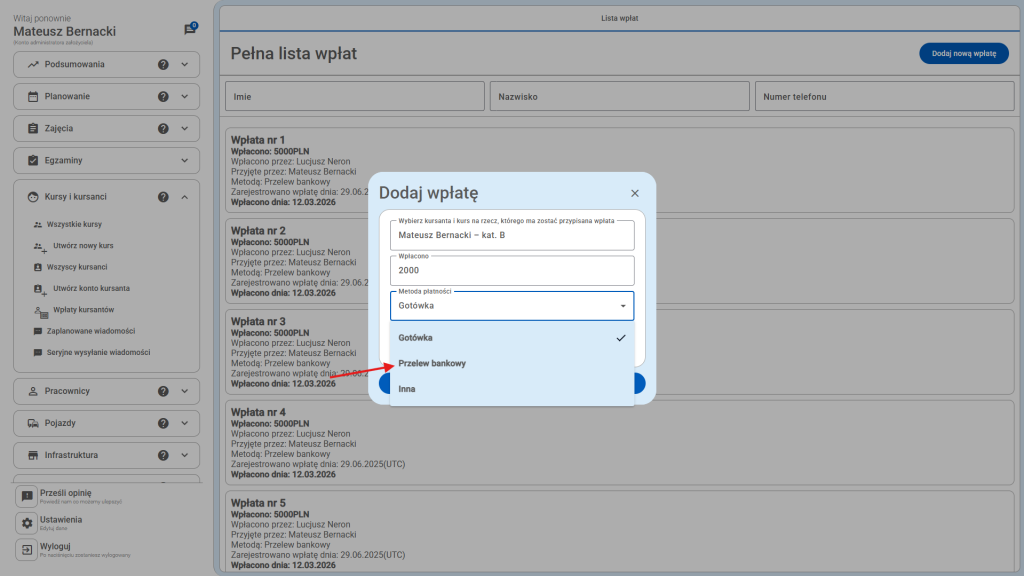Click the Ustawienia gear icon
Image resolution: width=1024 pixels, height=576 pixels.
pyautogui.click(x=27, y=523)
